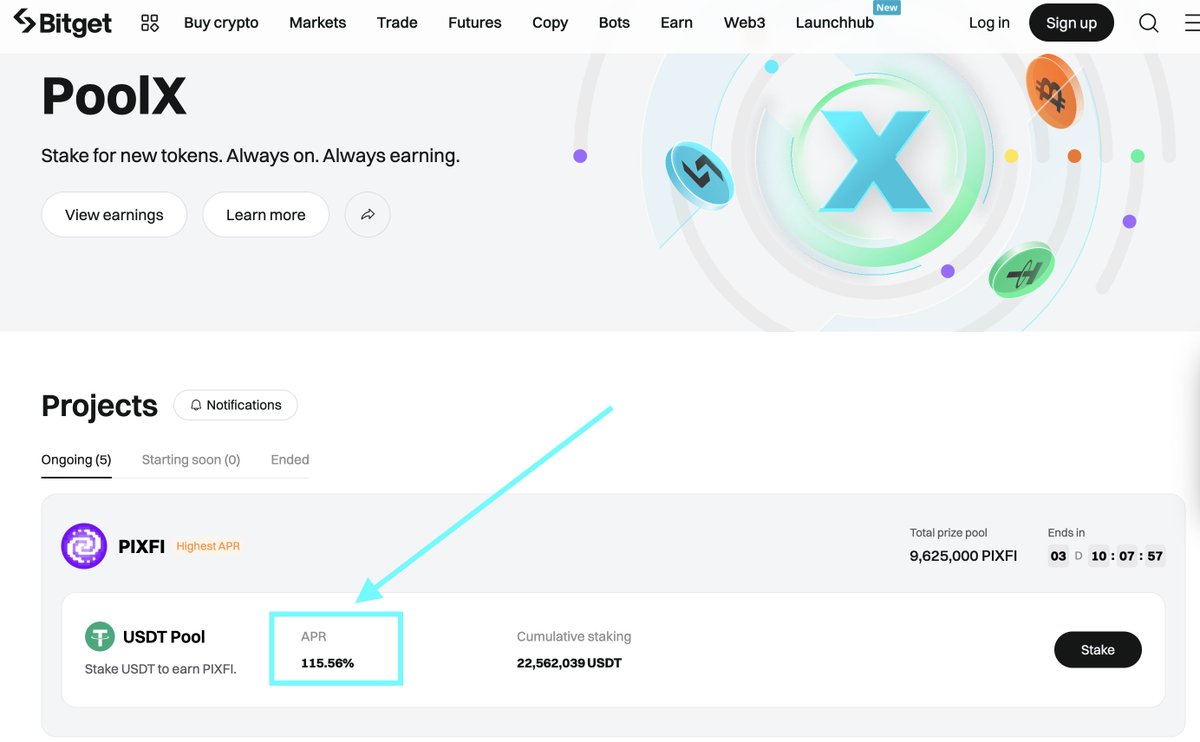Click the Sign up button

[1071, 22]
